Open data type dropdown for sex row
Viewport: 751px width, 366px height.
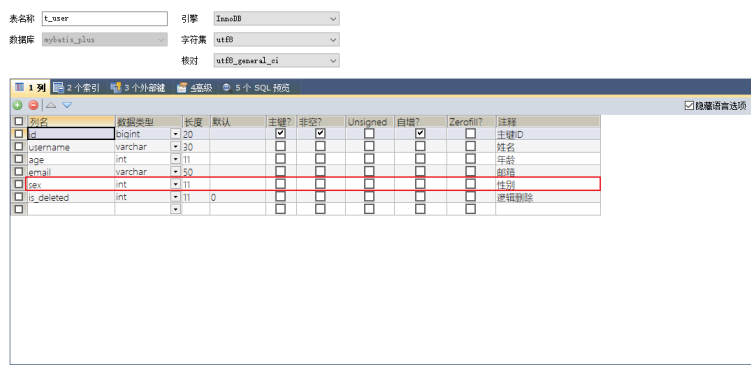coord(175,183)
